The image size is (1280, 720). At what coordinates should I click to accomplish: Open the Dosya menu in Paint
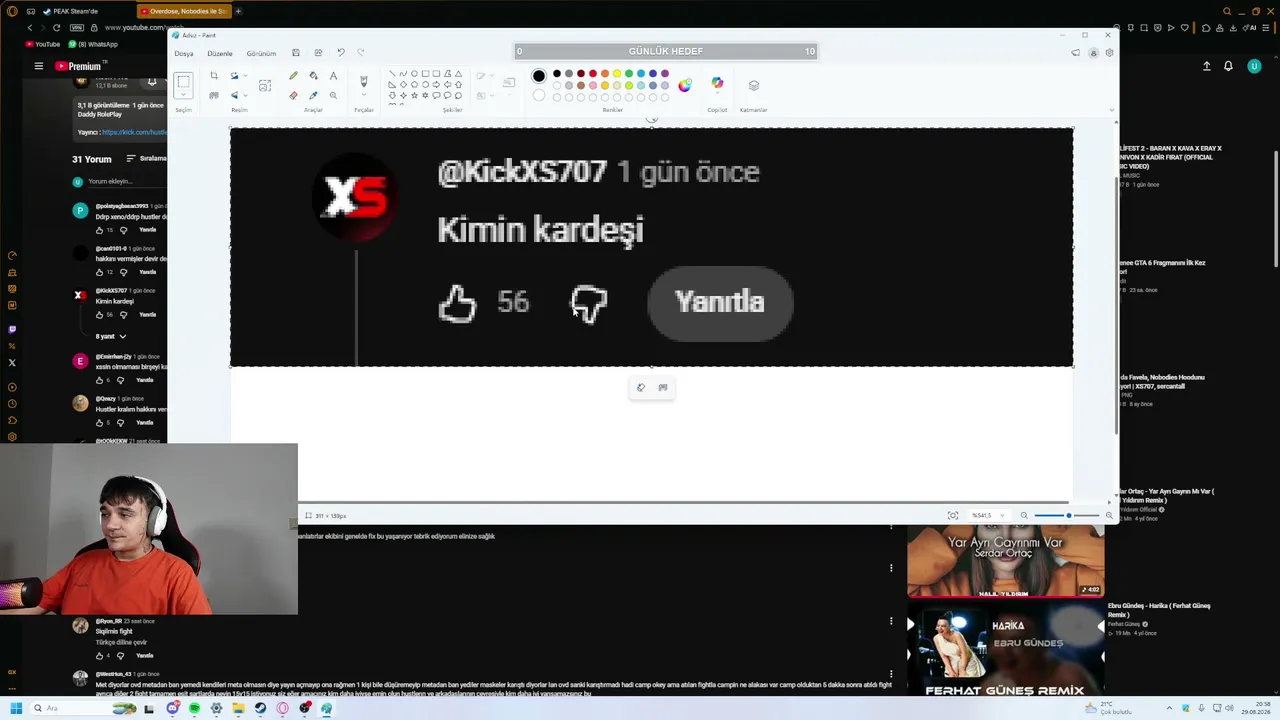tap(184, 53)
